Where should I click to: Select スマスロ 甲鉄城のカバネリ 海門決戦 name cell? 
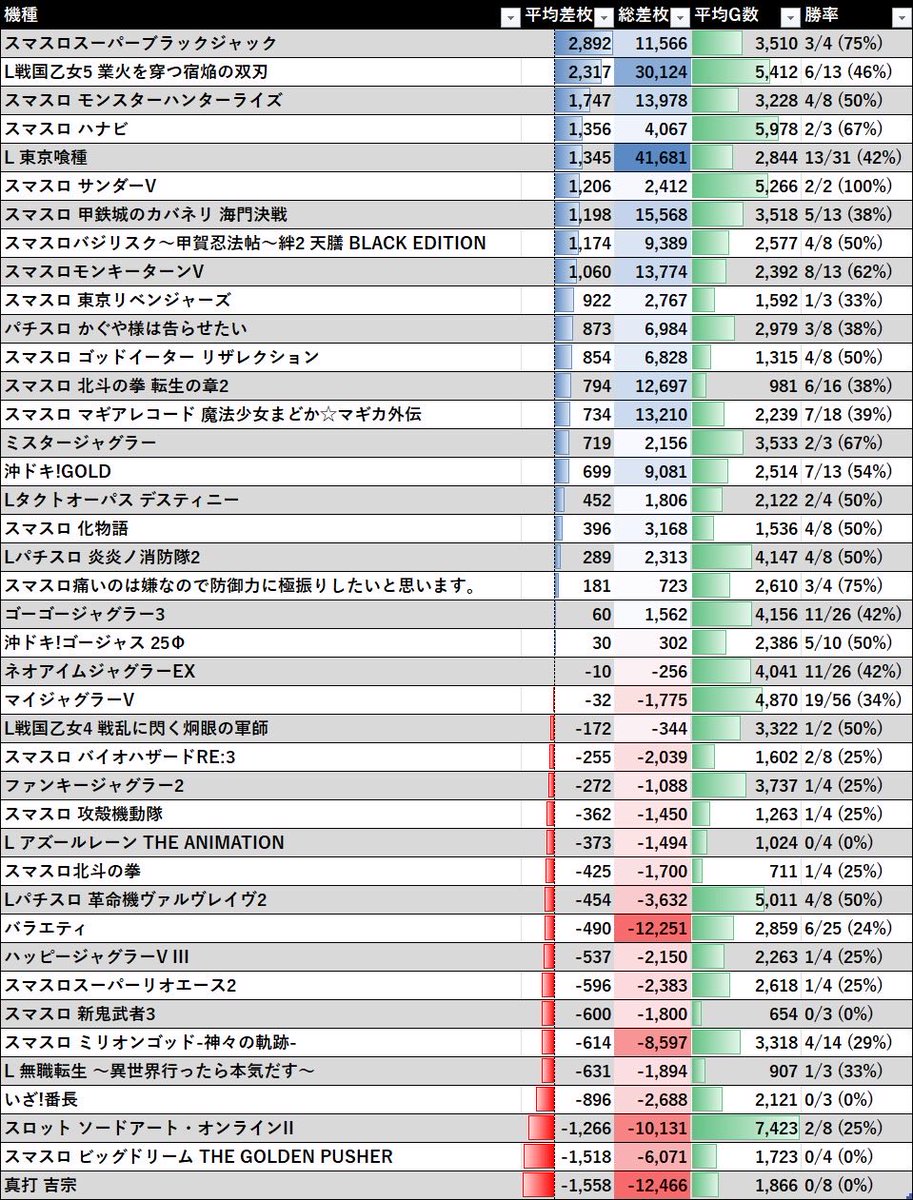[261, 215]
